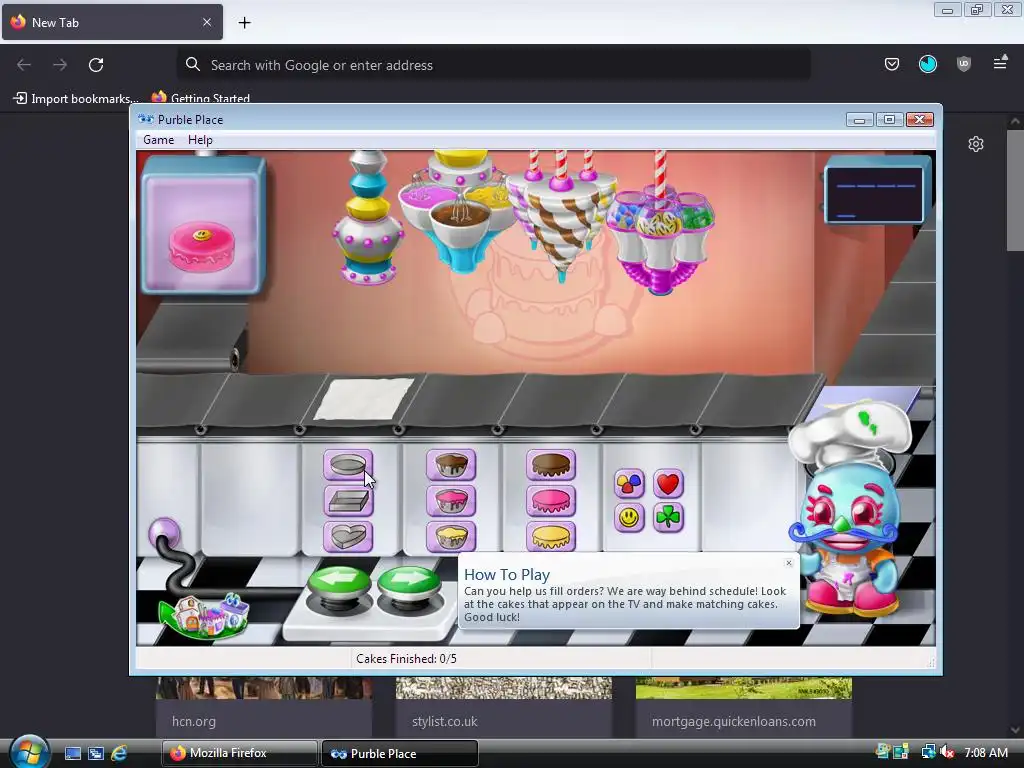Open the Help menu

200,140
